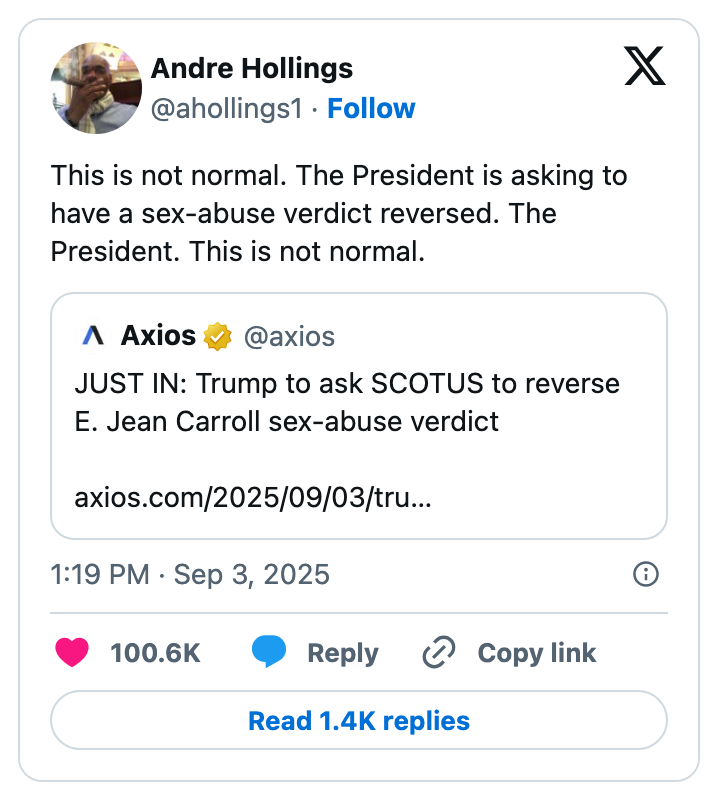Open the info circle icon near the timestamp
Screen dimensions: 724x804
[645, 575]
